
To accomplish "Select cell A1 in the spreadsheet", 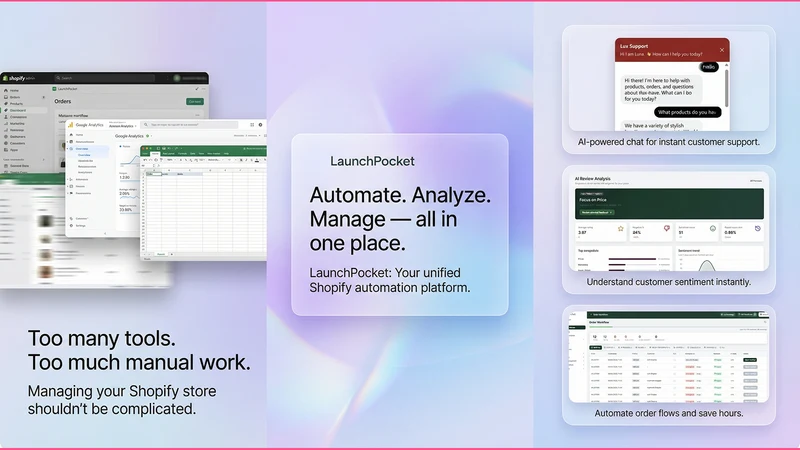I will click(x=154, y=174).
